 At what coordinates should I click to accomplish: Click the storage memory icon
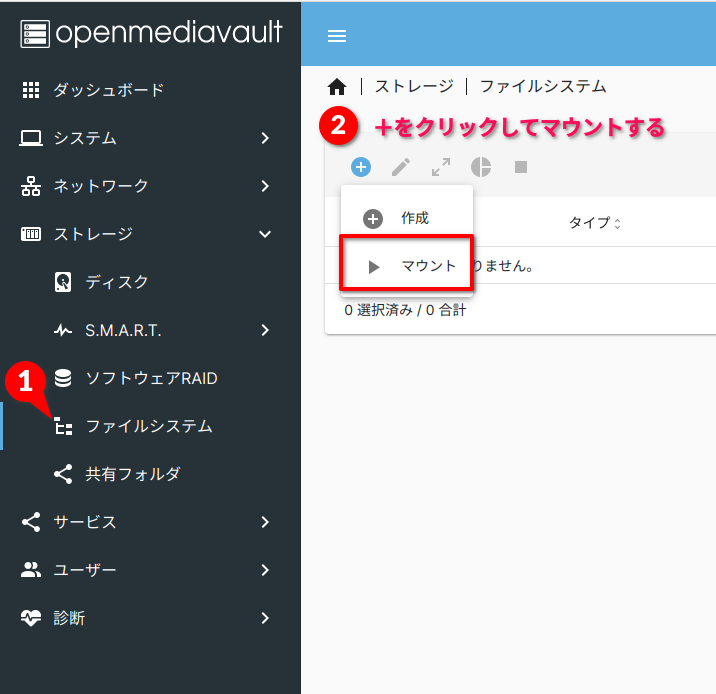(x=31, y=234)
